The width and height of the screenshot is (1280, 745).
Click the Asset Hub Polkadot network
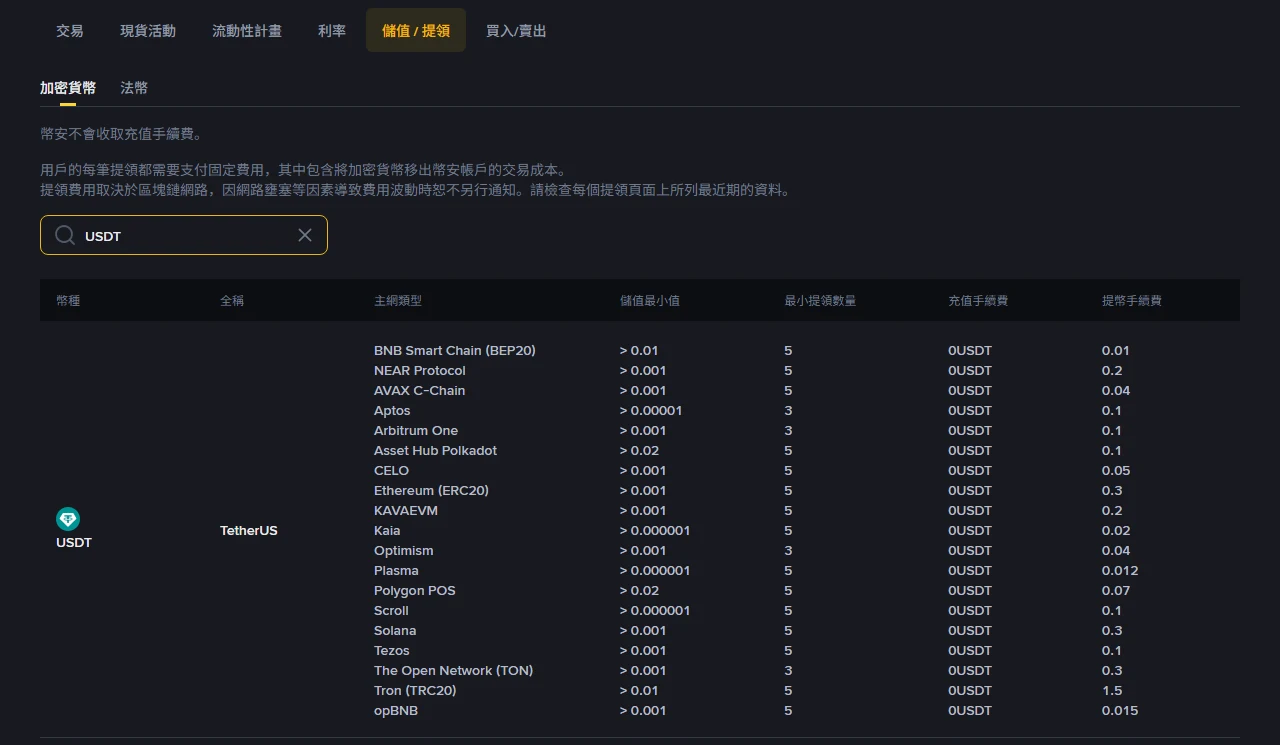pos(435,450)
